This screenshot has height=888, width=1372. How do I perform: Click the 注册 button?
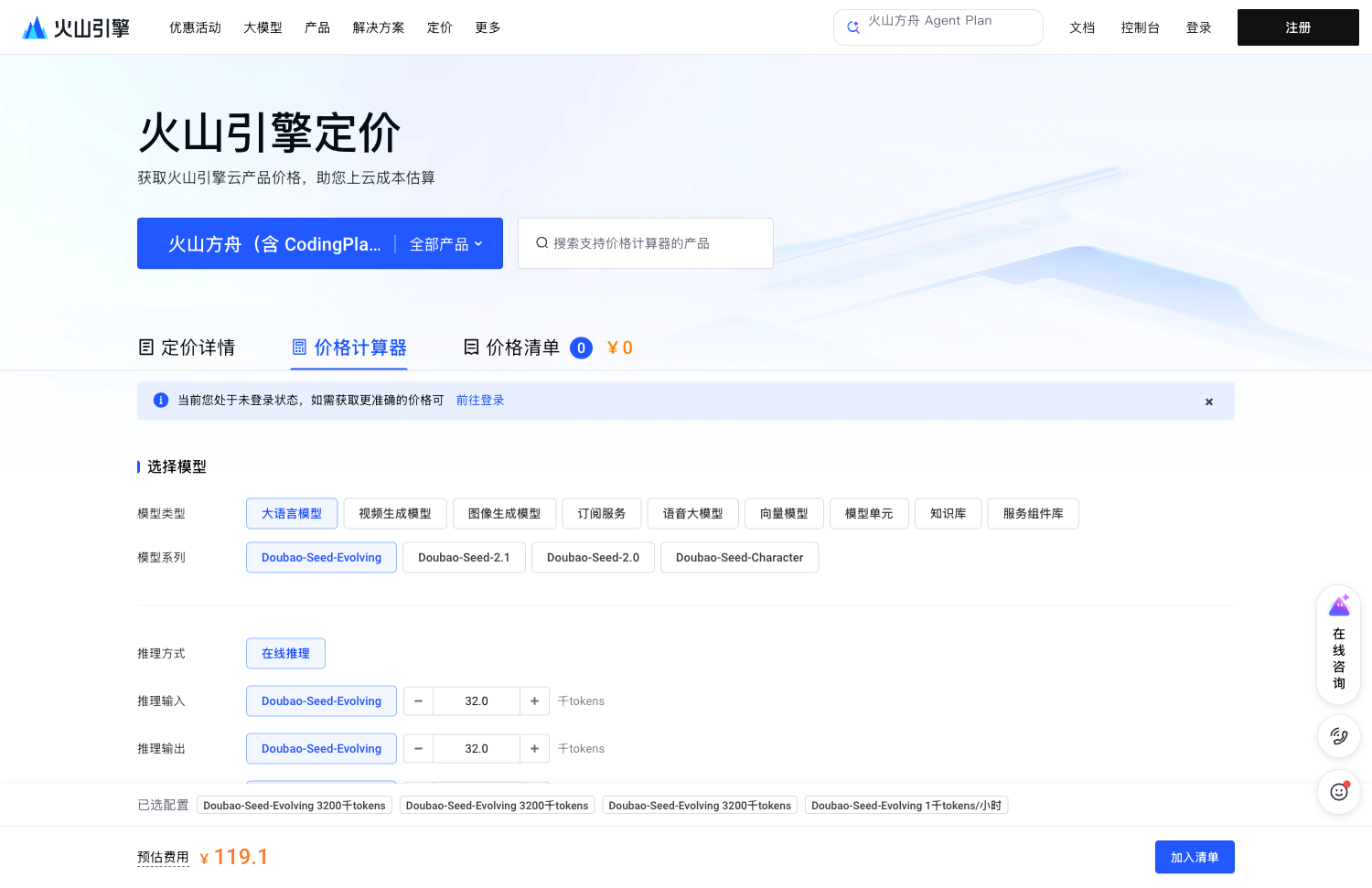coord(1298,27)
